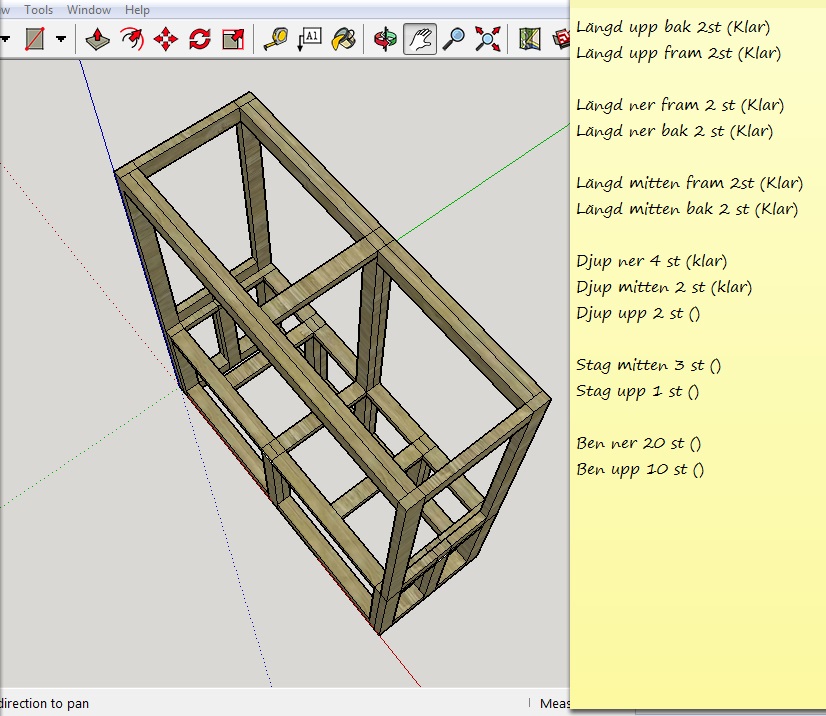
Task: Click the sticky note line 'Djup upp 2 st ()'
Action: pyautogui.click(x=638, y=313)
